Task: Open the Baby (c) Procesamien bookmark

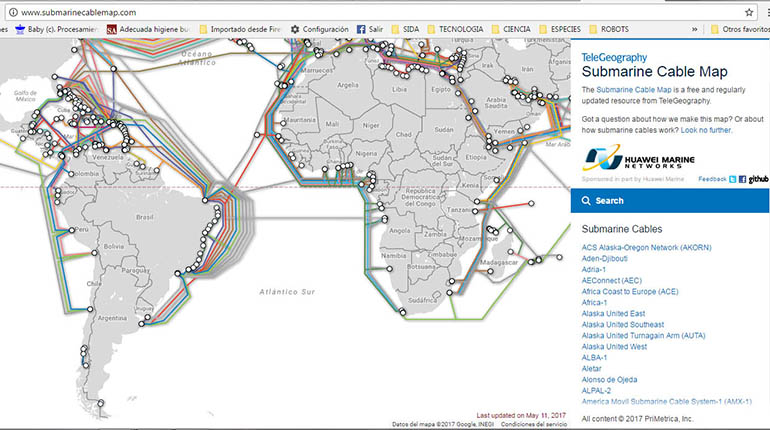Action: pos(56,29)
